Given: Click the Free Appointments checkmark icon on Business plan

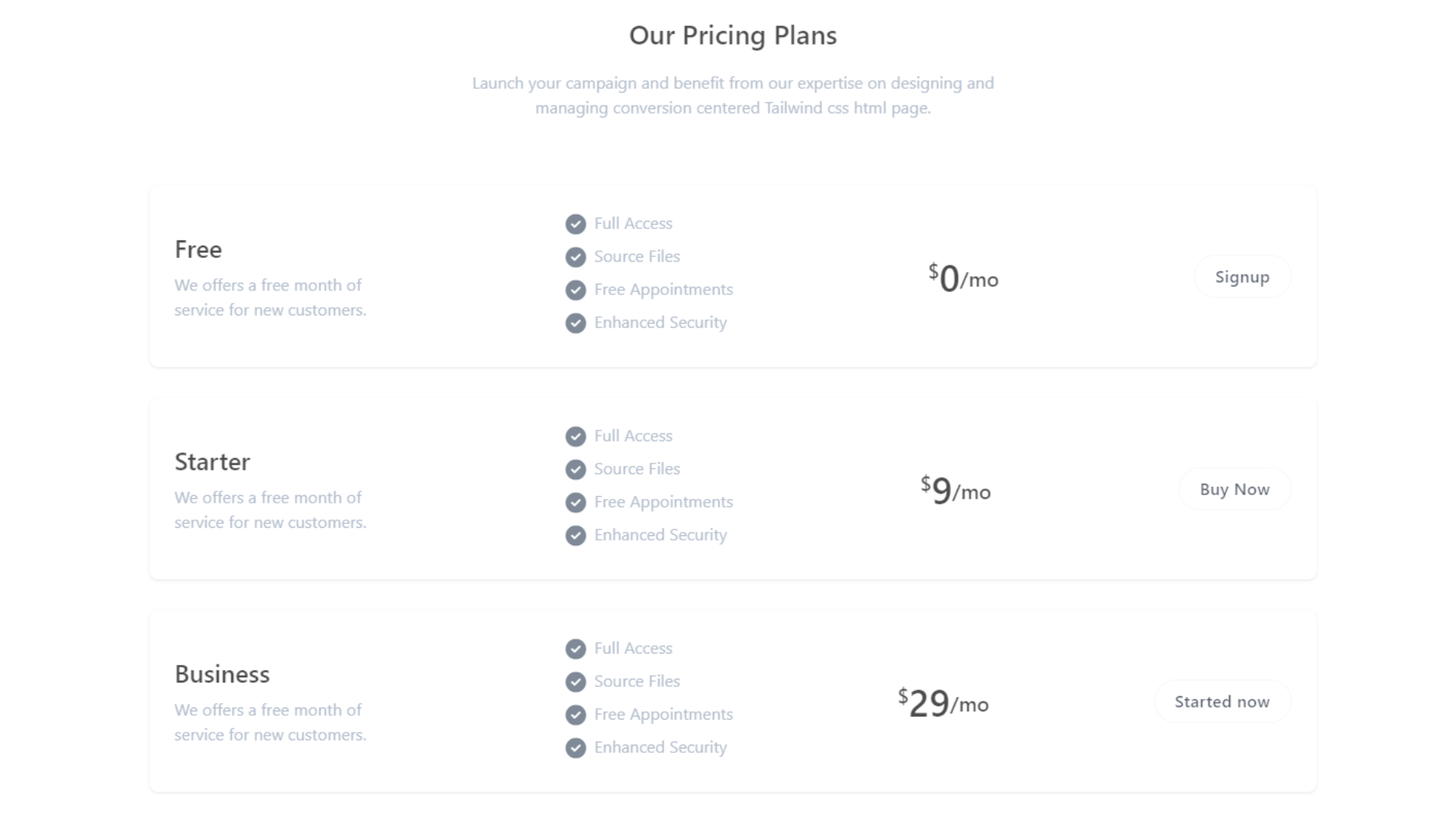Looking at the screenshot, I should pos(575,714).
